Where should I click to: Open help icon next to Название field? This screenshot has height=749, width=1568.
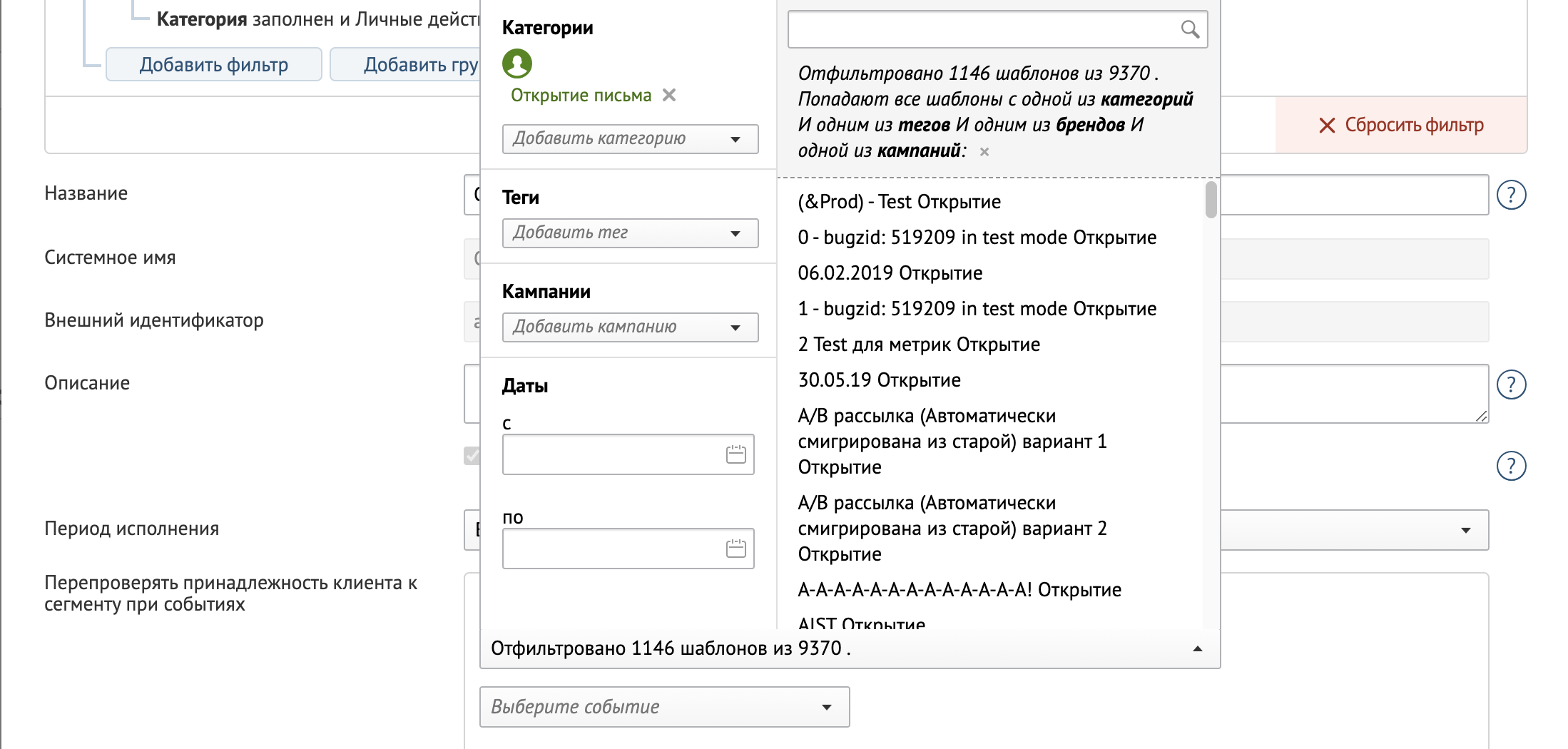tap(1511, 195)
